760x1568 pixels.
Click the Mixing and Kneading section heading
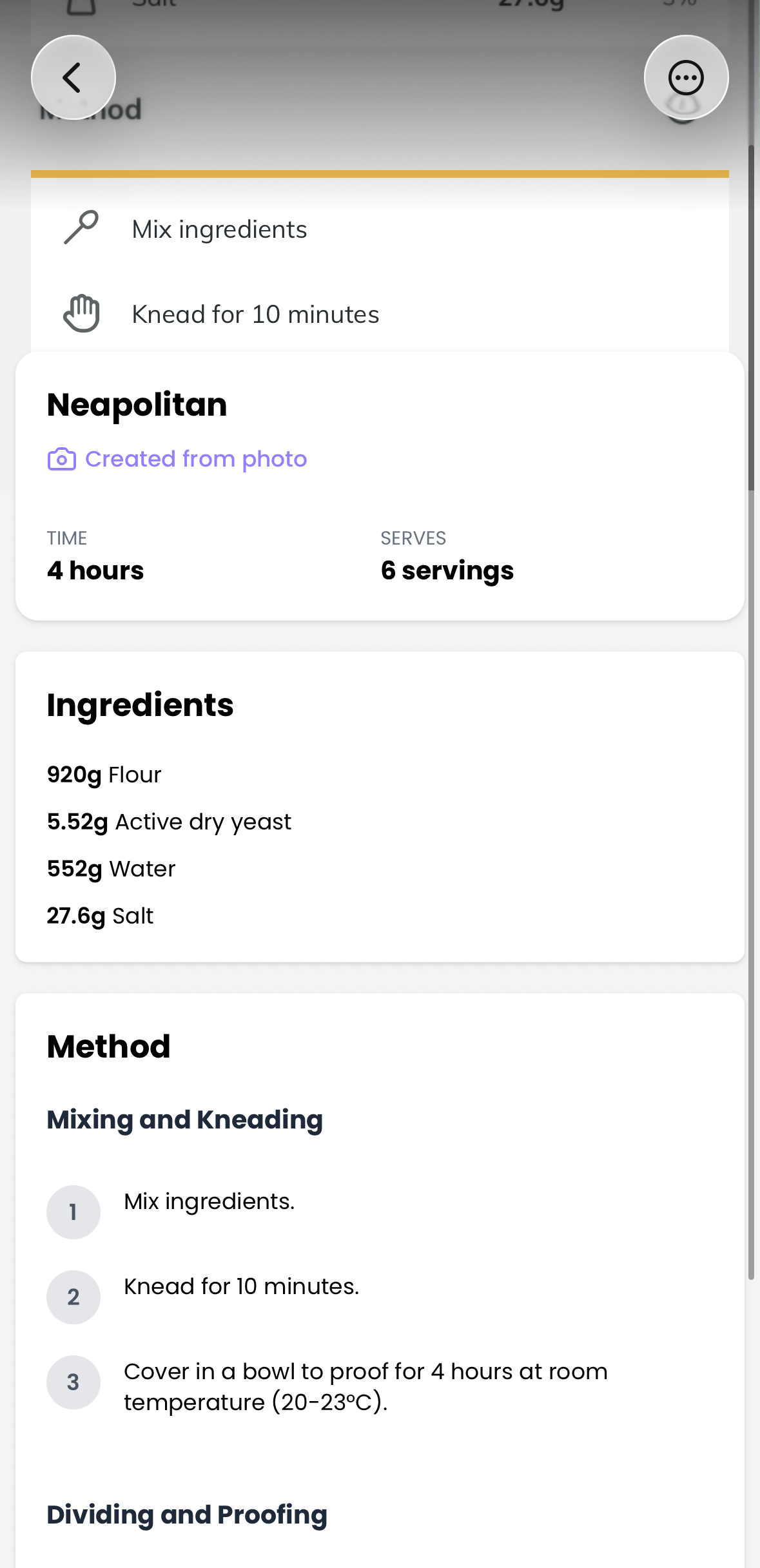tap(185, 1119)
